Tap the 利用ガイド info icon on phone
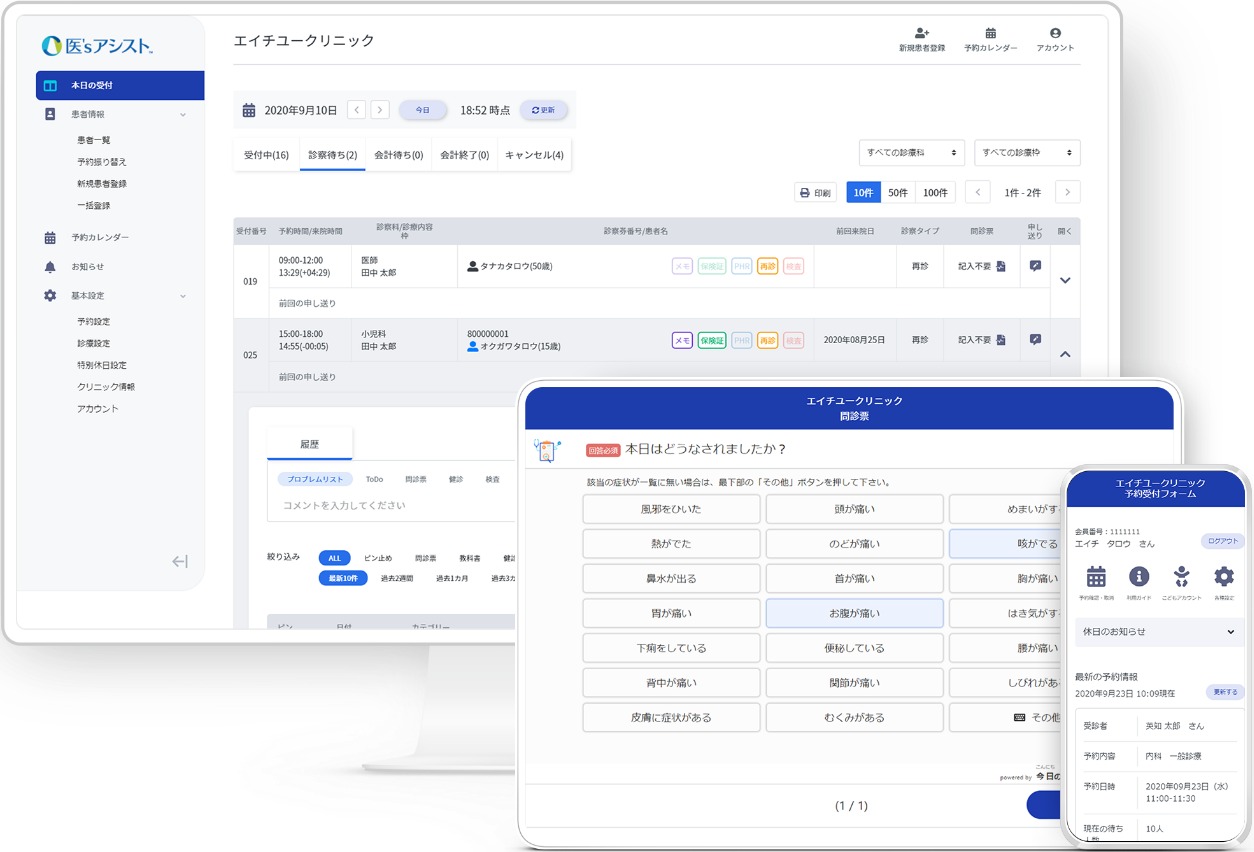The image size is (1254, 852). [x=1139, y=577]
